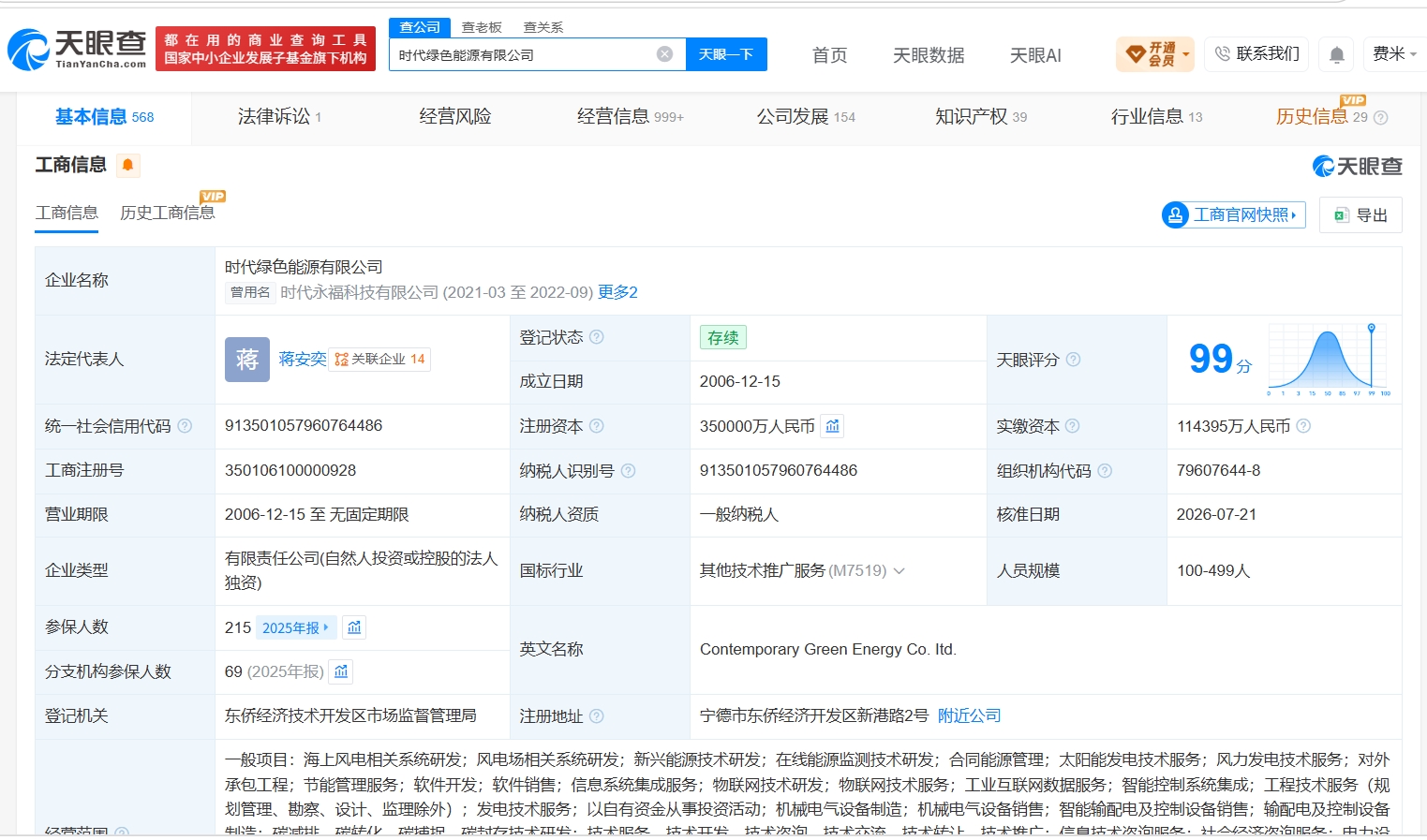
Task: Open 天眼数据 in top navigation
Action: click(x=929, y=55)
